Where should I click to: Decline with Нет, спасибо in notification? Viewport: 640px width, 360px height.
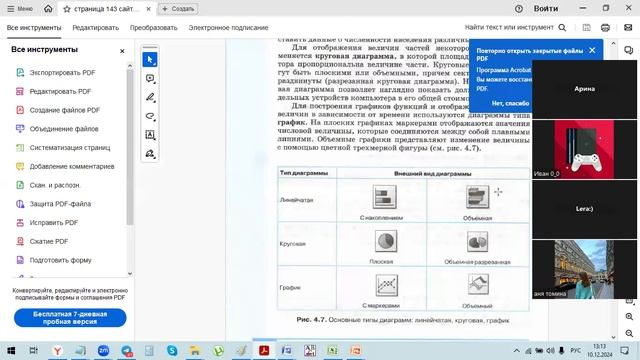[510, 103]
